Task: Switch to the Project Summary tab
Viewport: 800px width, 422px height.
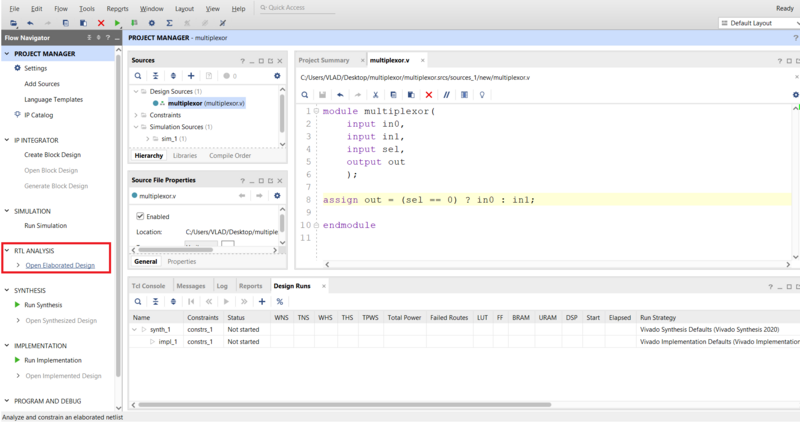Action: tap(324, 60)
